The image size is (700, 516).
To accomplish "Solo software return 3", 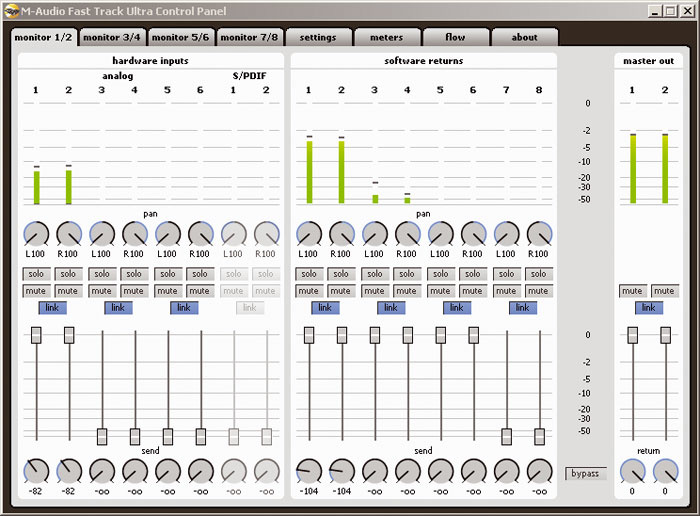I will click(x=375, y=274).
